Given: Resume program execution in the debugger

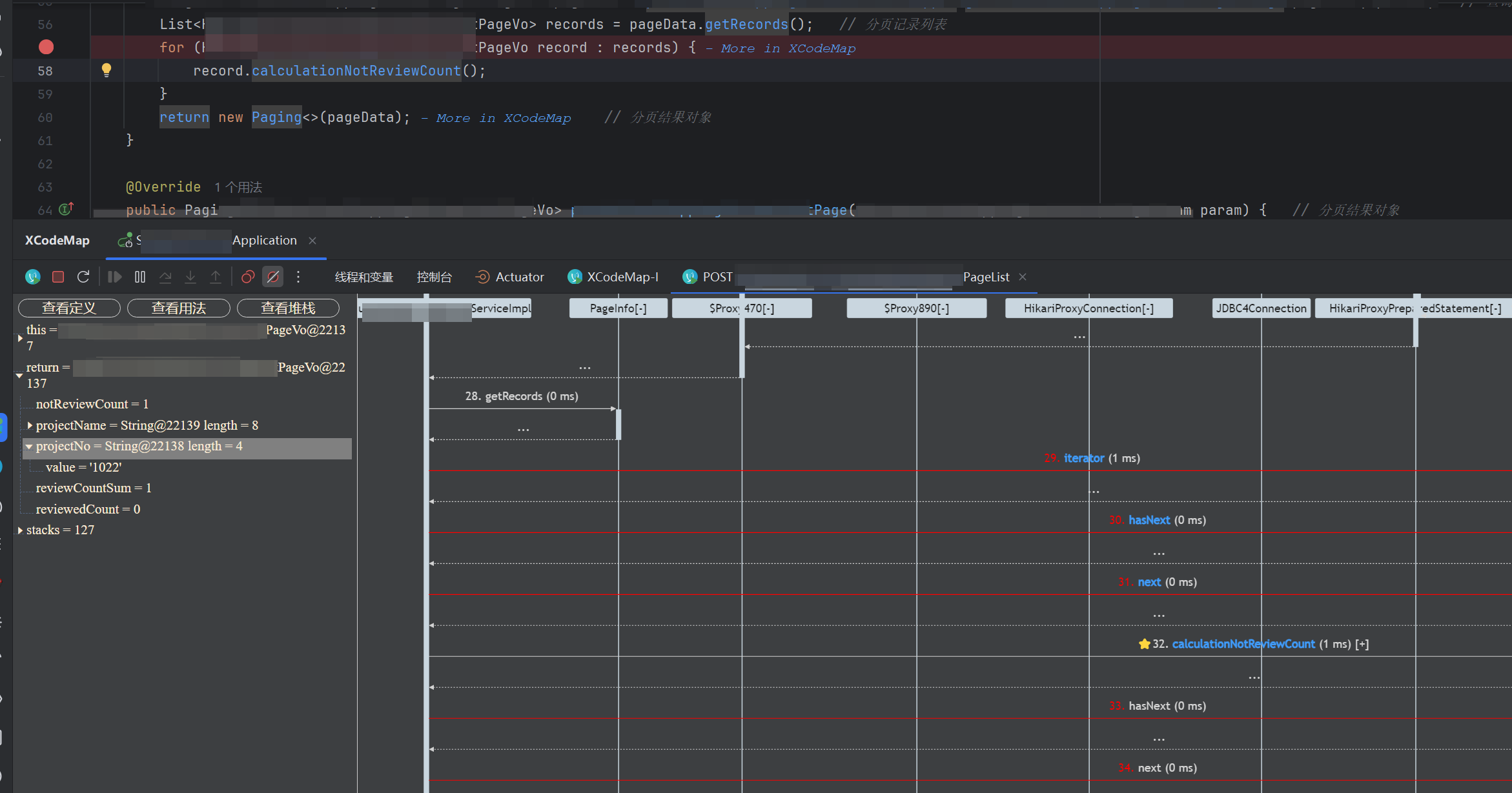Looking at the screenshot, I should pyautogui.click(x=115, y=277).
